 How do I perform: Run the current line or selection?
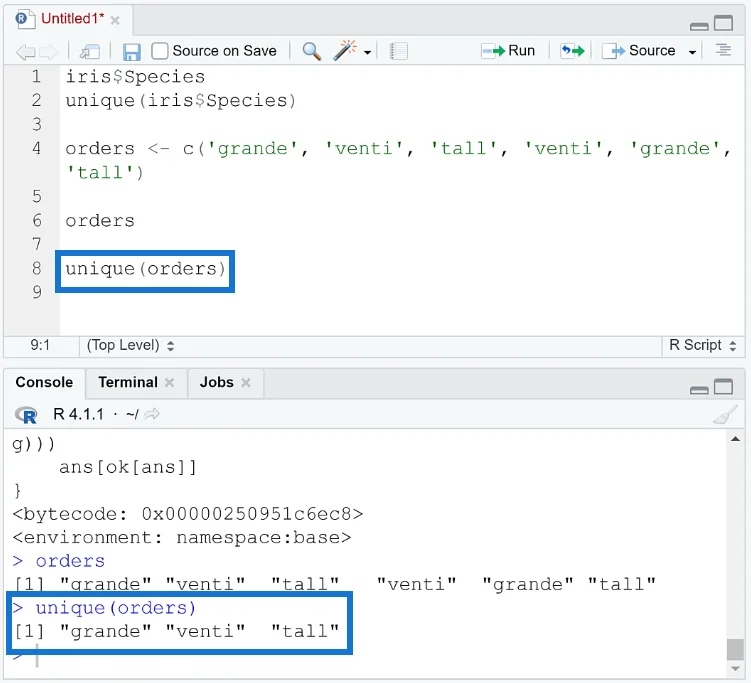pos(508,51)
